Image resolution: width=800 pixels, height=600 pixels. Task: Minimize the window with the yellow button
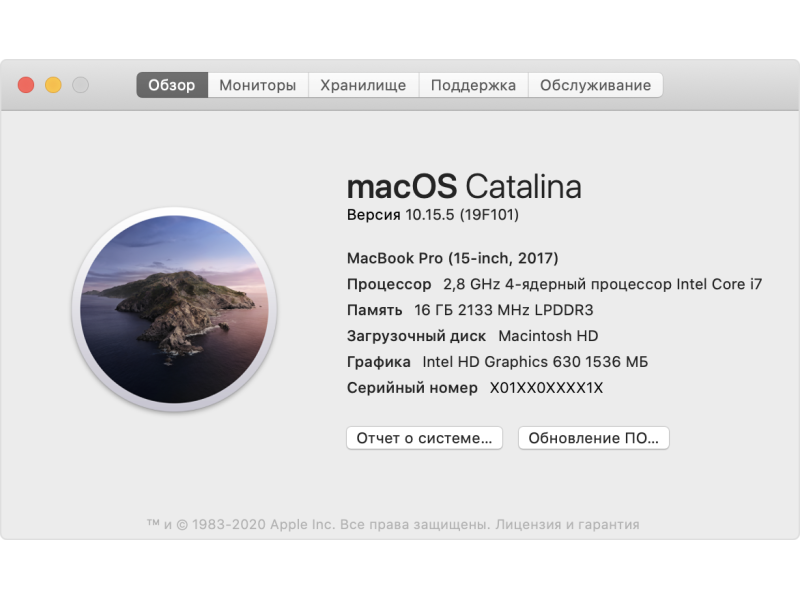[x=53, y=85]
